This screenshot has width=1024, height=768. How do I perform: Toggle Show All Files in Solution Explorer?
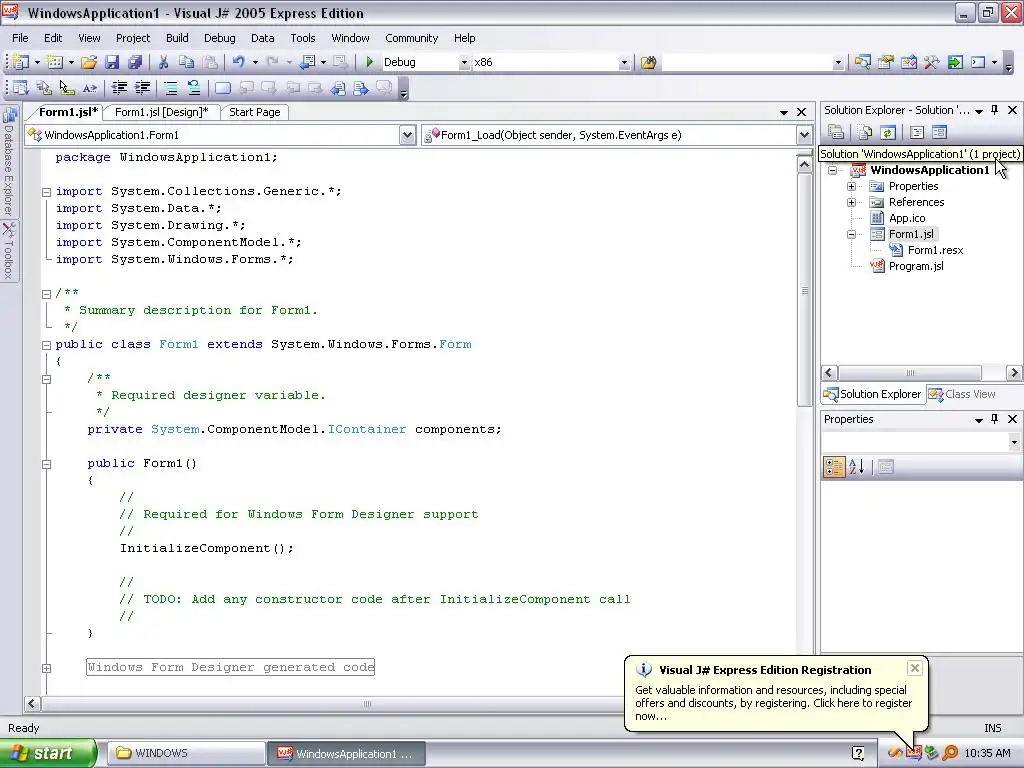click(x=865, y=133)
